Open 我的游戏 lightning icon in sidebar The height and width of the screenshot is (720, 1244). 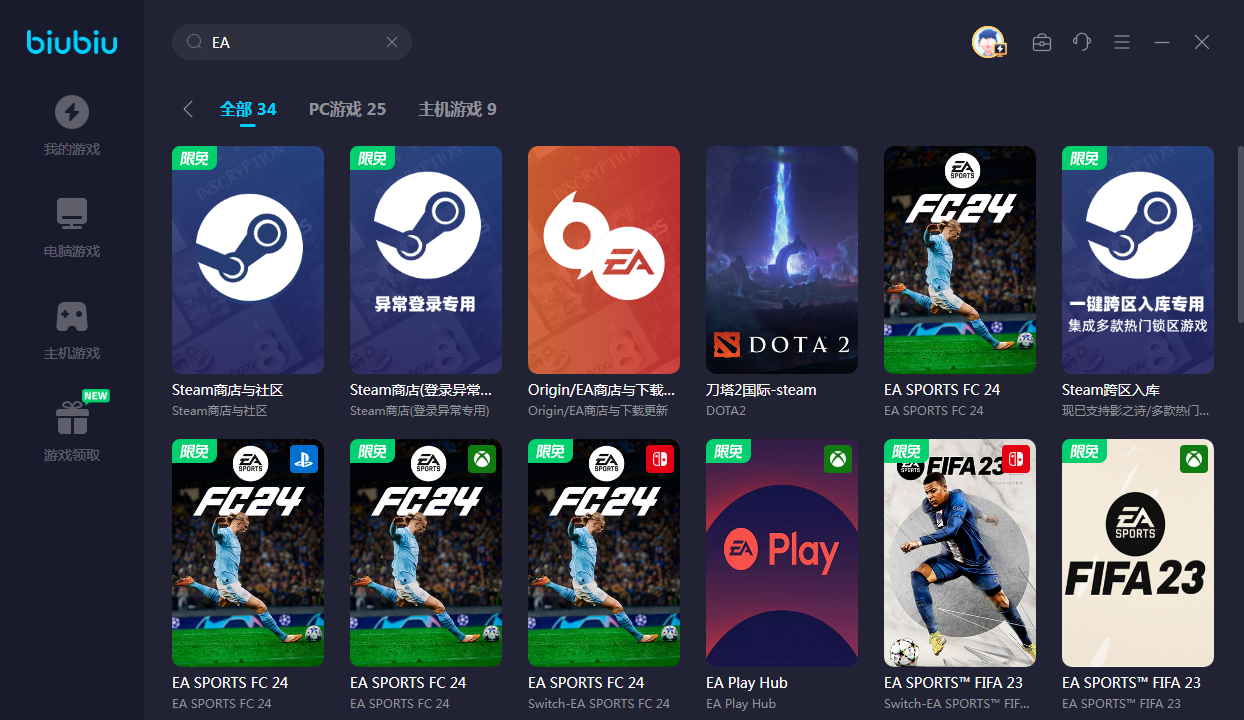pyautogui.click(x=71, y=112)
